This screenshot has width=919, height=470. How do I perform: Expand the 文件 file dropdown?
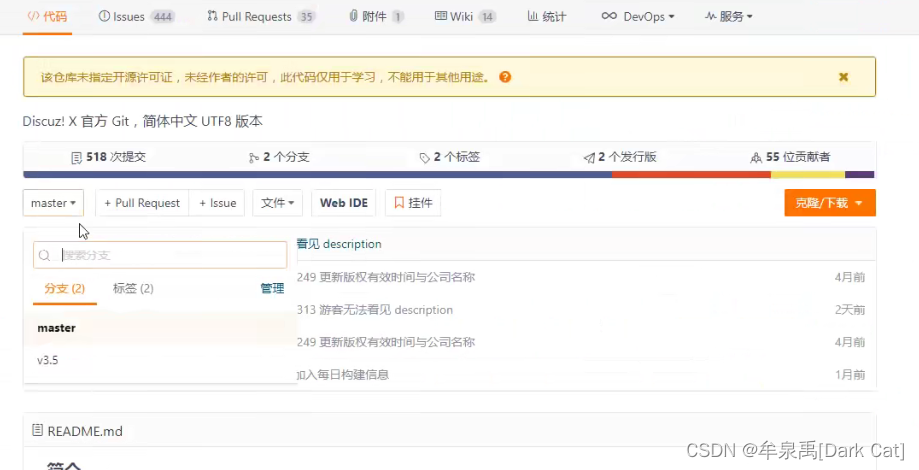(x=277, y=203)
